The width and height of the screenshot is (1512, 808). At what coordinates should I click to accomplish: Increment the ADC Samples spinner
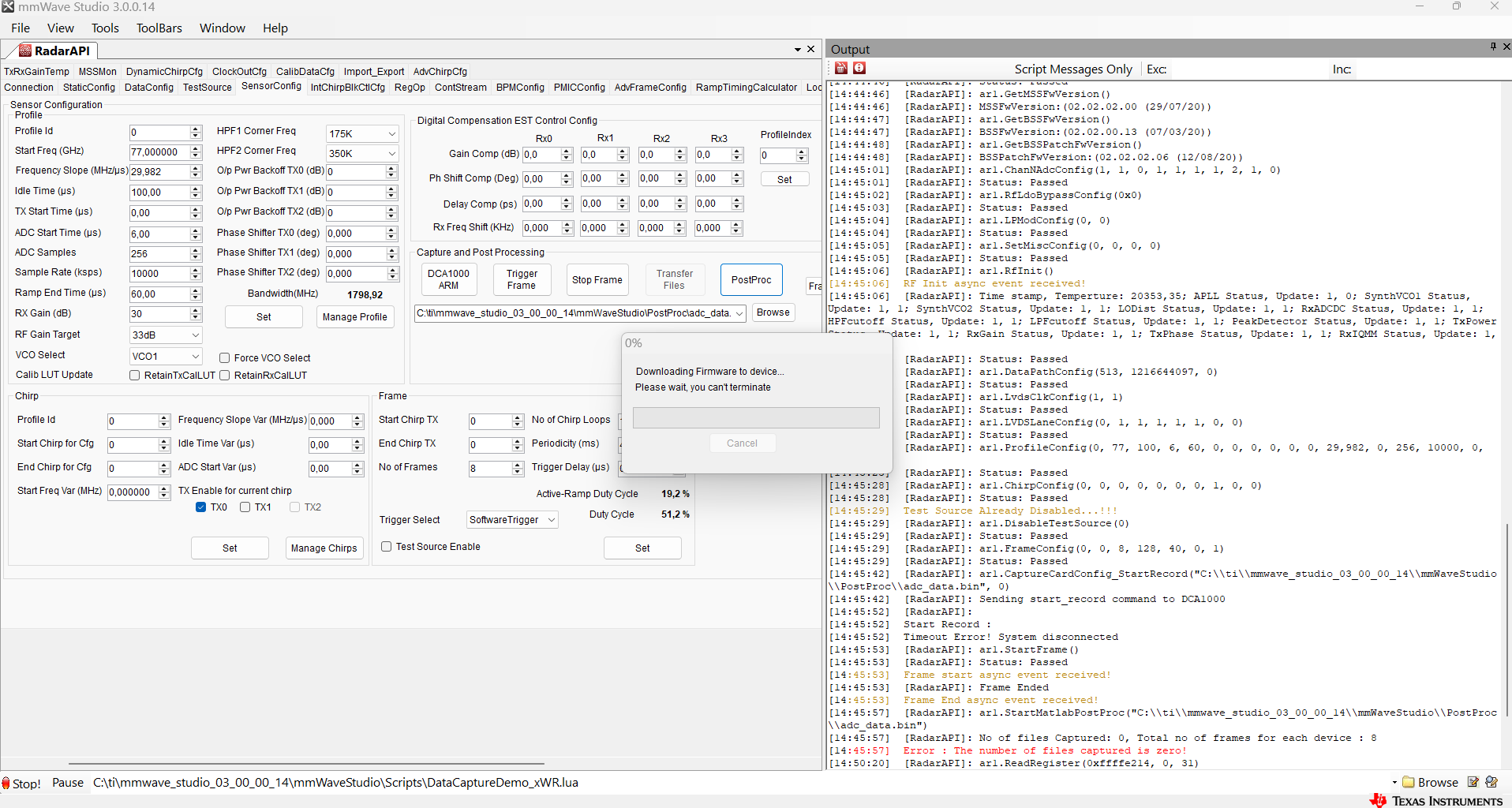[196, 250]
